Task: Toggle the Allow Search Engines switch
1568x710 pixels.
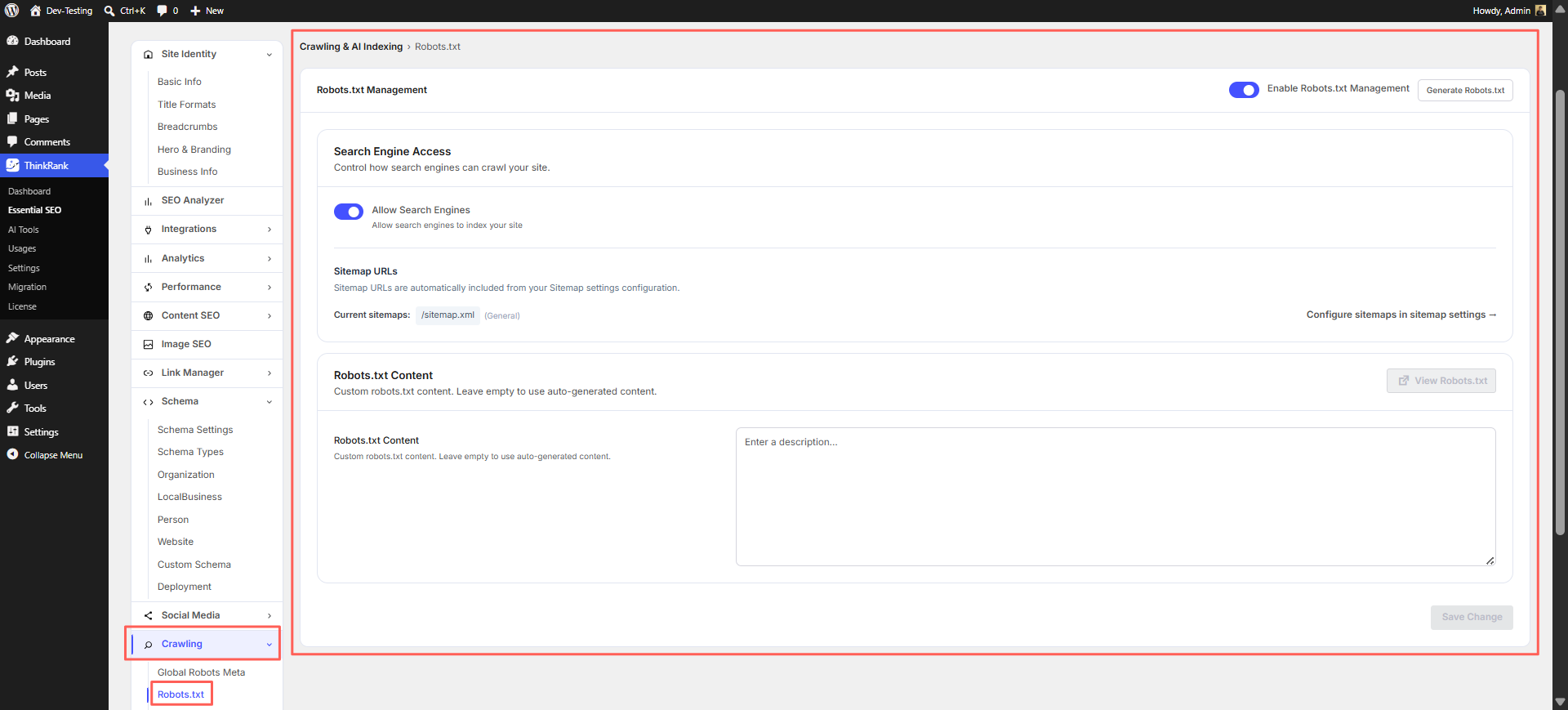Action: [349, 212]
